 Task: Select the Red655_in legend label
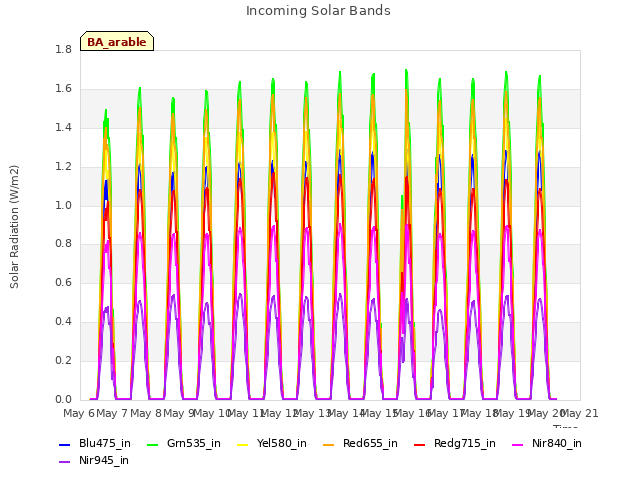pyautogui.click(x=370, y=443)
